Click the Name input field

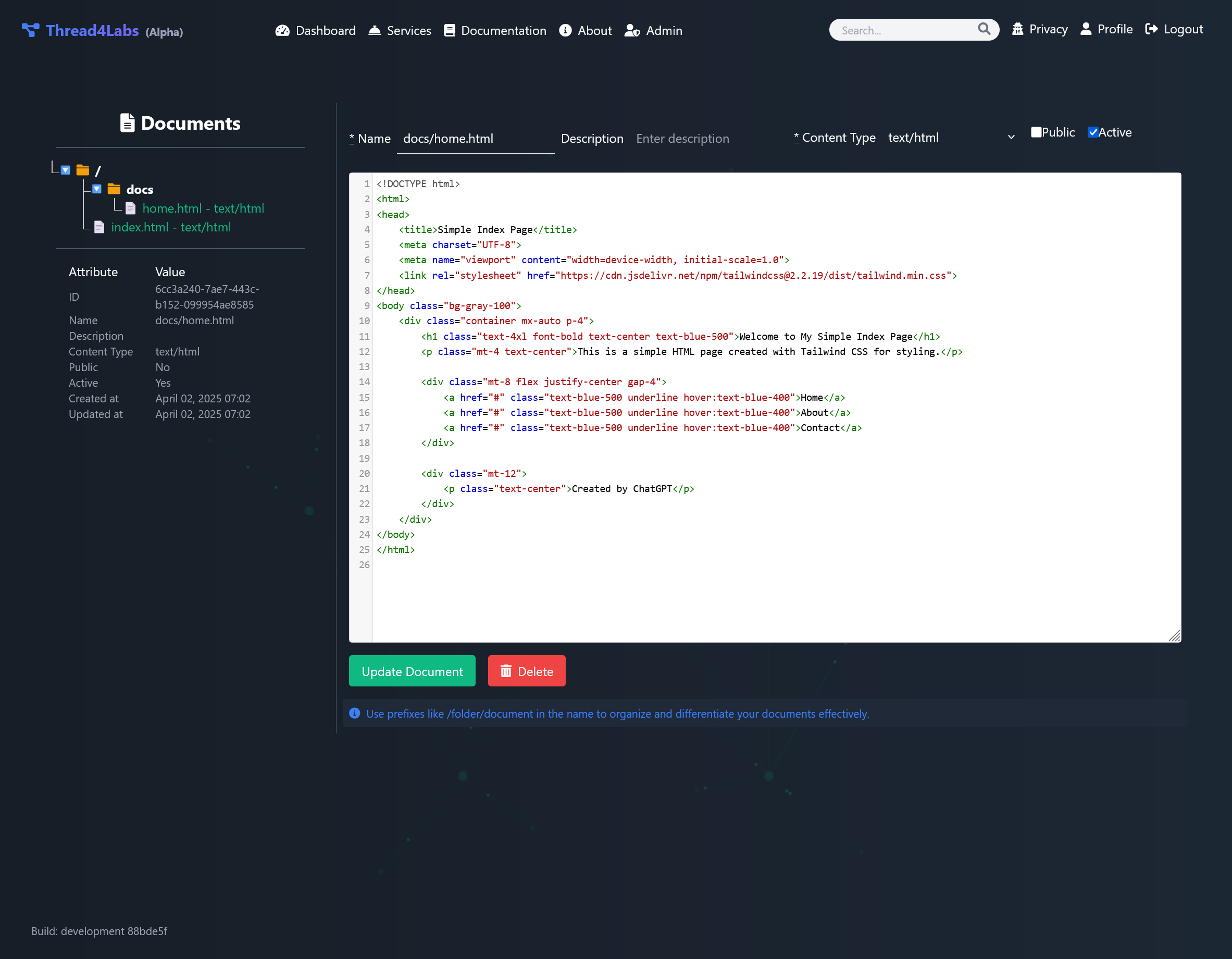pos(475,138)
